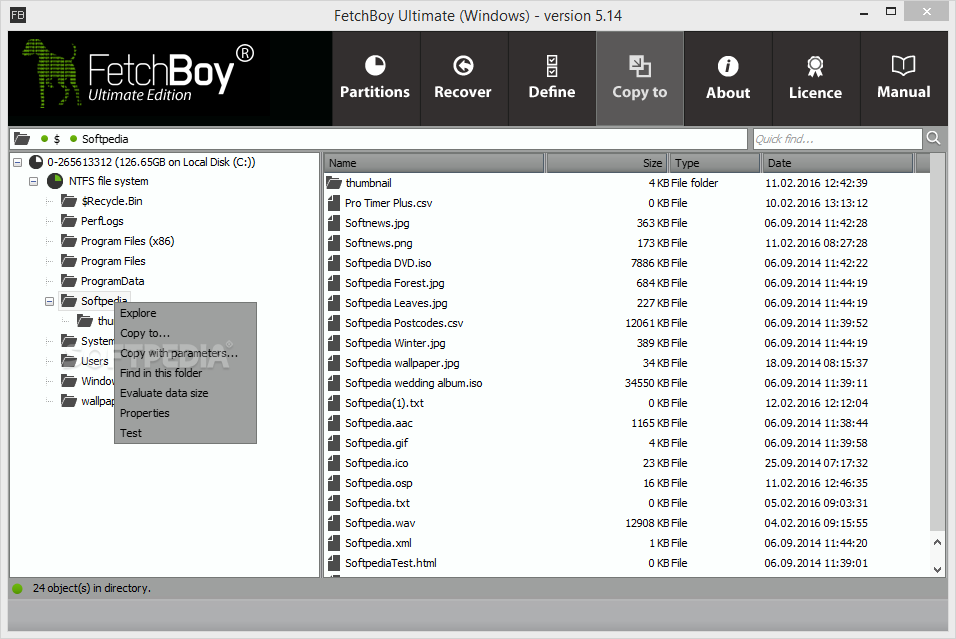Image resolution: width=956 pixels, height=639 pixels.
Task: Open the Partitions toolbar button
Action: tap(375, 79)
